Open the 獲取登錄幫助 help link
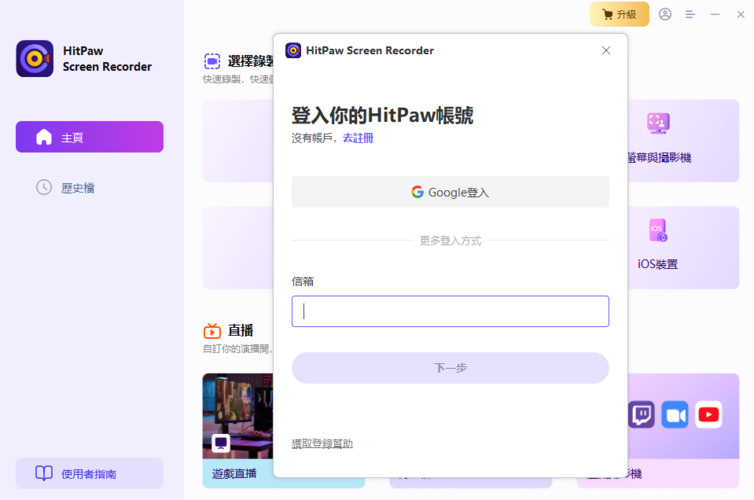 (x=322, y=443)
